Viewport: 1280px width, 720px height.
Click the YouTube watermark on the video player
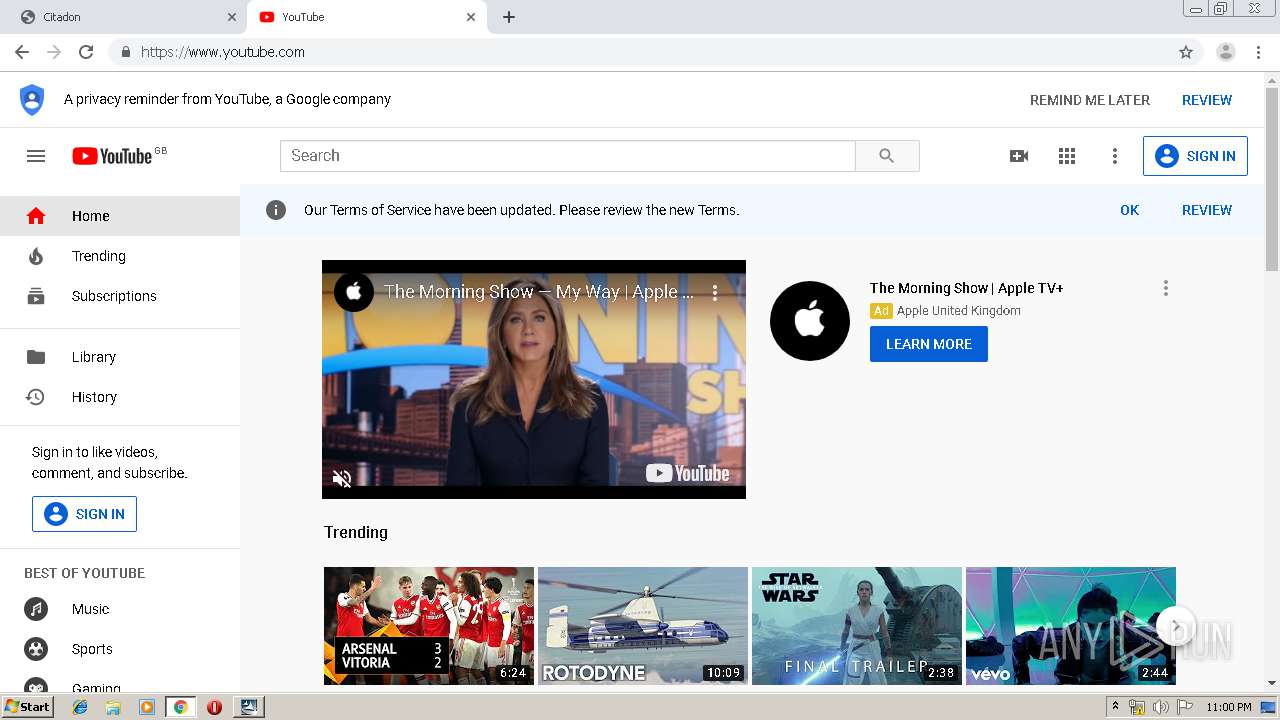point(688,473)
